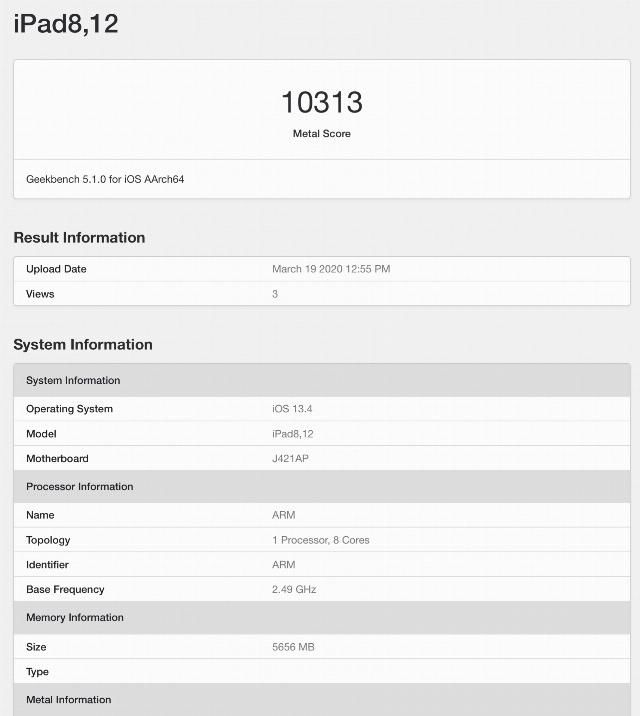Click the System Information table header row
The image size is (640, 716).
click(322, 380)
